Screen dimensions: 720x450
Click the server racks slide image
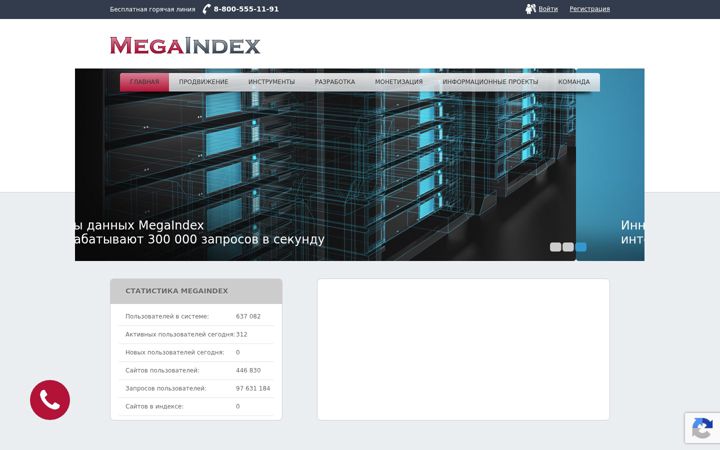325,164
